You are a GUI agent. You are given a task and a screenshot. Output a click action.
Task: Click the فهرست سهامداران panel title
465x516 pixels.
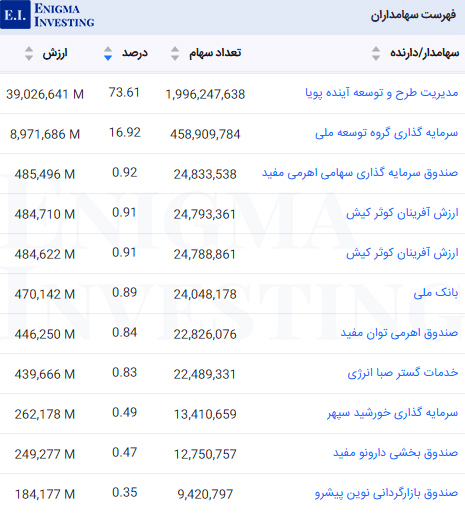click(413, 15)
